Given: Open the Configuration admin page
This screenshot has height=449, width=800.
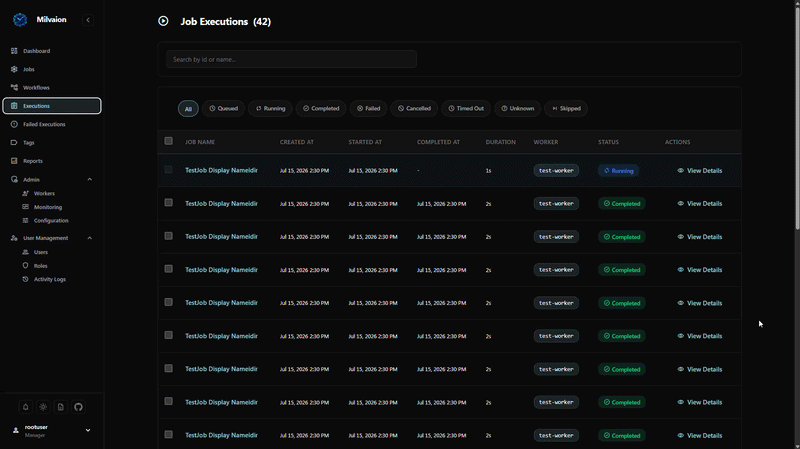Looking at the screenshot, I should pos(51,220).
